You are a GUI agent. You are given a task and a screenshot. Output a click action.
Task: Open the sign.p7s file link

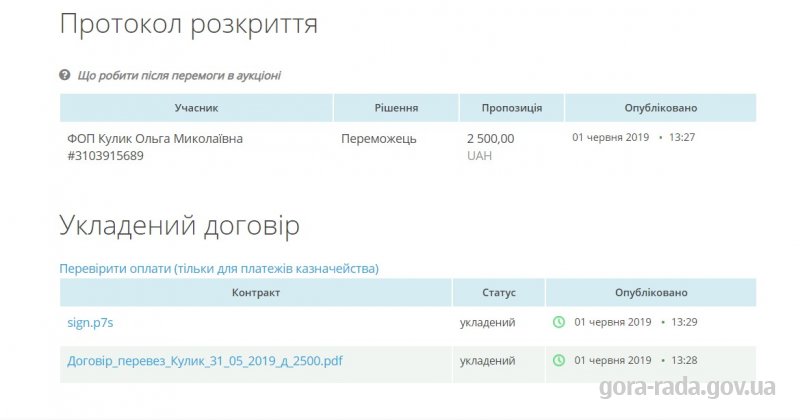pyautogui.click(x=90, y=323)
